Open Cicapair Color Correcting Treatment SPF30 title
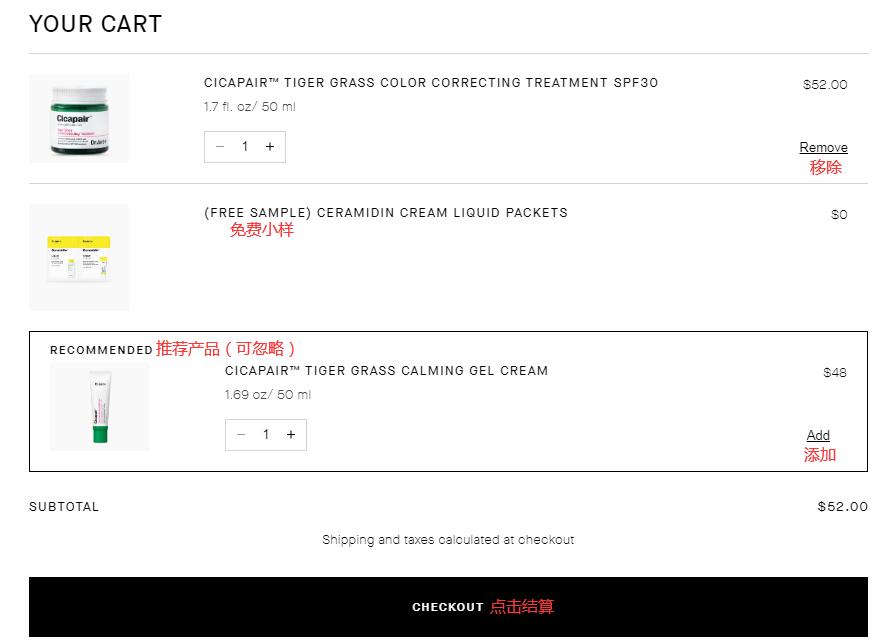891x643 pixels. pyautogui.click(x=431, y=83)
